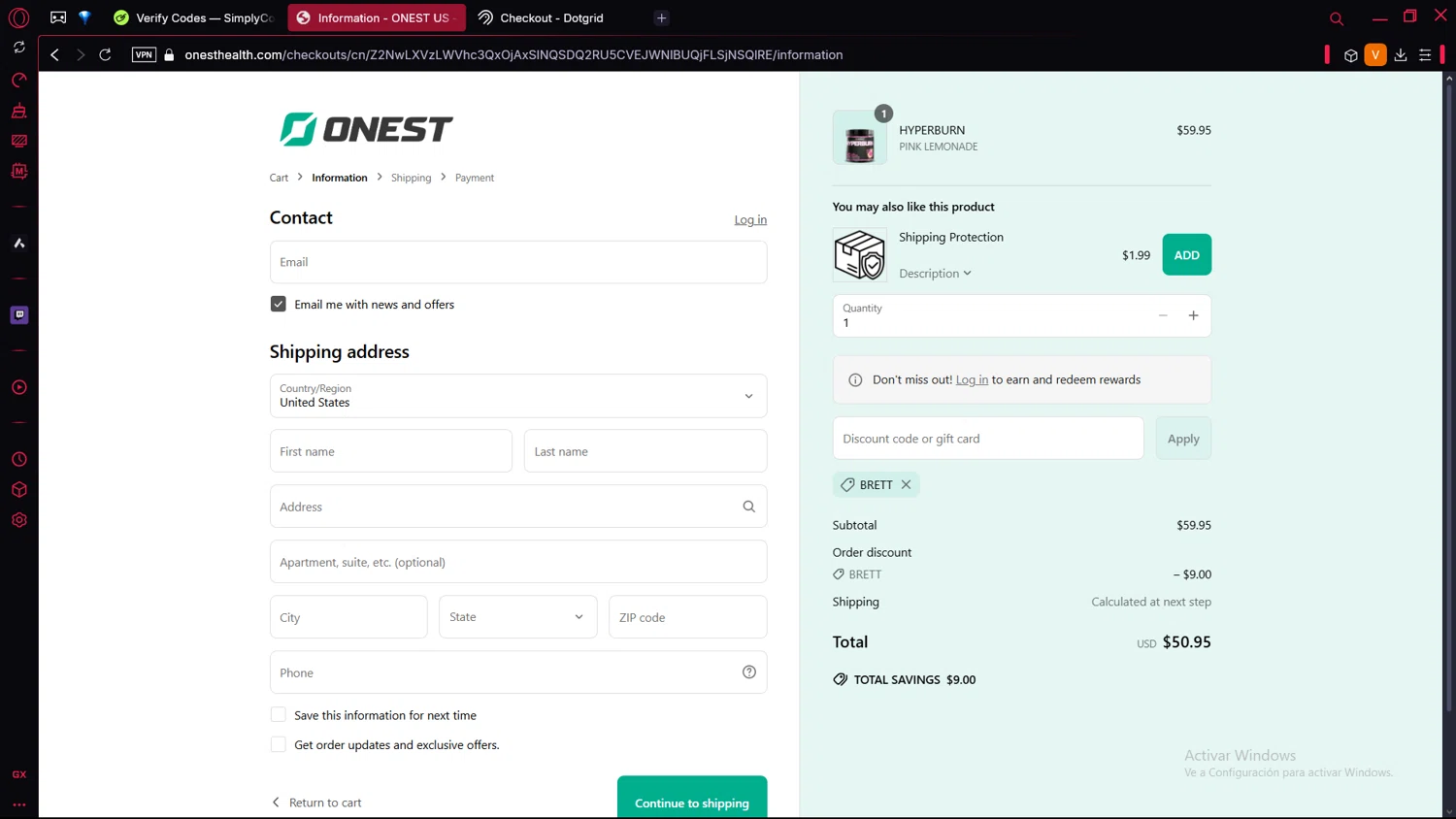
Task: Go back with the browser back arrow
Action: pyautogui.click(x=54, y=55)
